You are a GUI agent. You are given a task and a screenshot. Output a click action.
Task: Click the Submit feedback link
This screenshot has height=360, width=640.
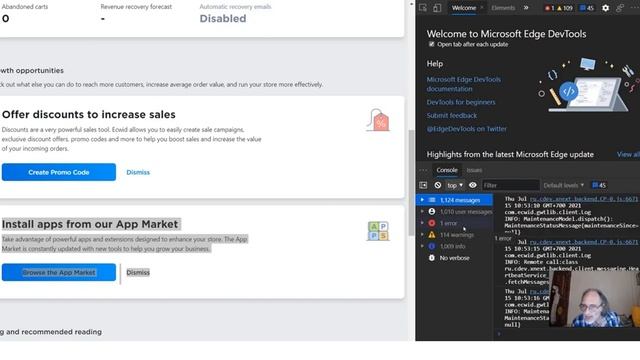[451, 116]
